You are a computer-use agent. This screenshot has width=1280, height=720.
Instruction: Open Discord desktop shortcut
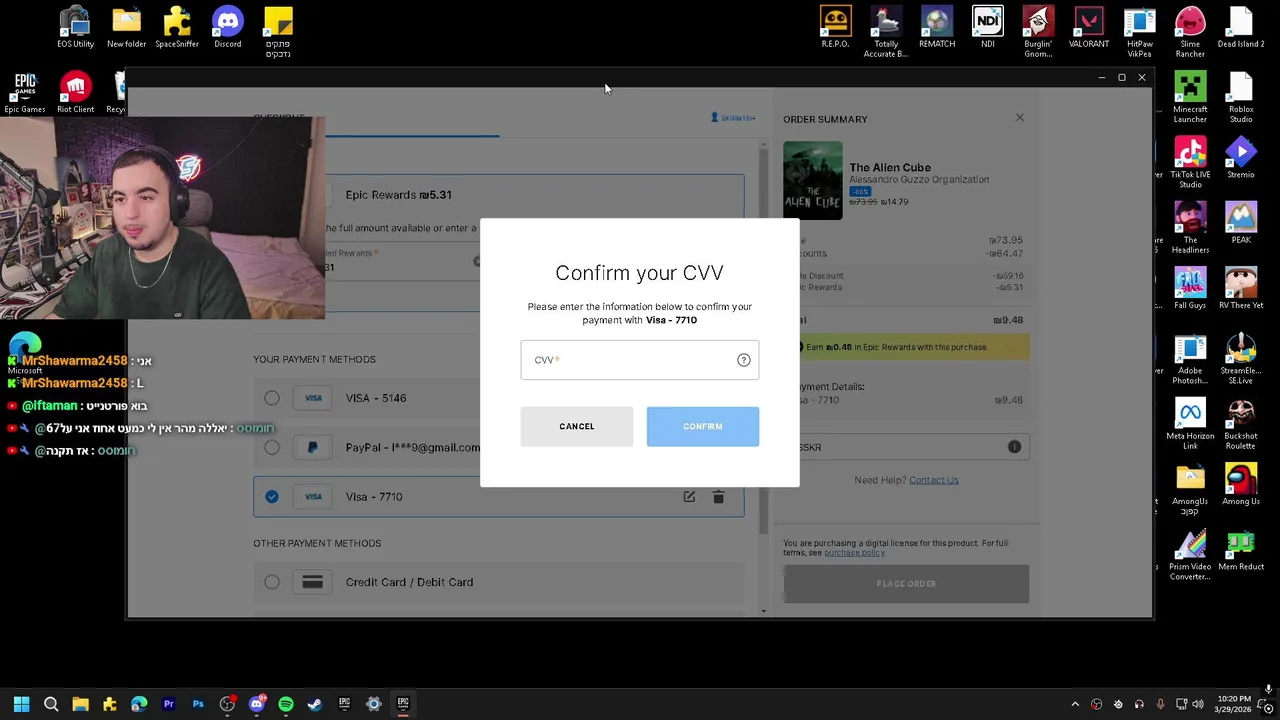pyautogui.click(x=227, y=27)
